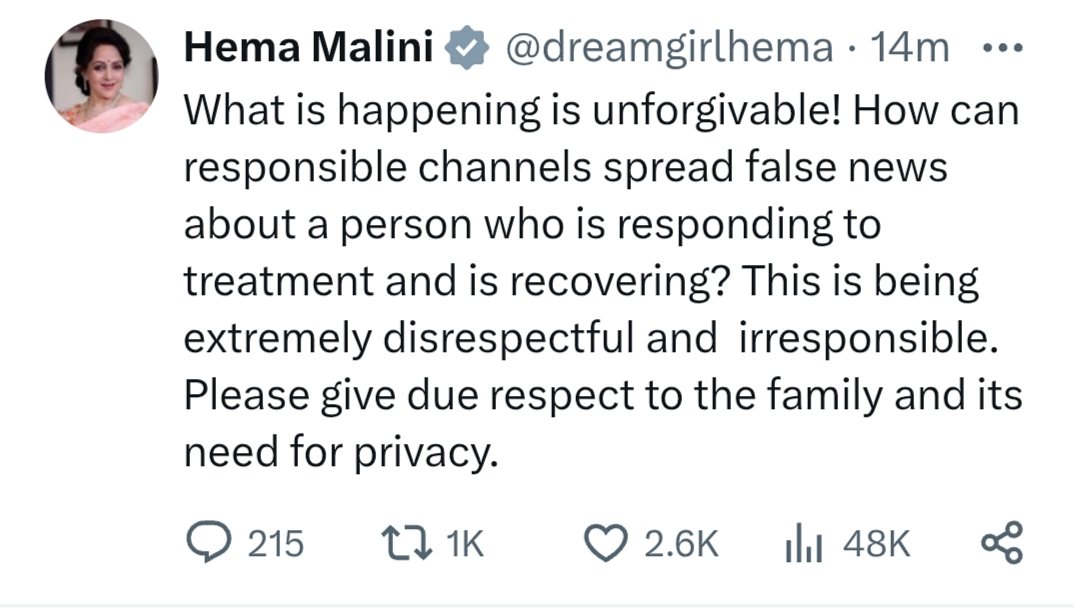This screenshot has width=1076, height=608.
Task: Like the tweet with the heart icon
Action: click(603, 543)
